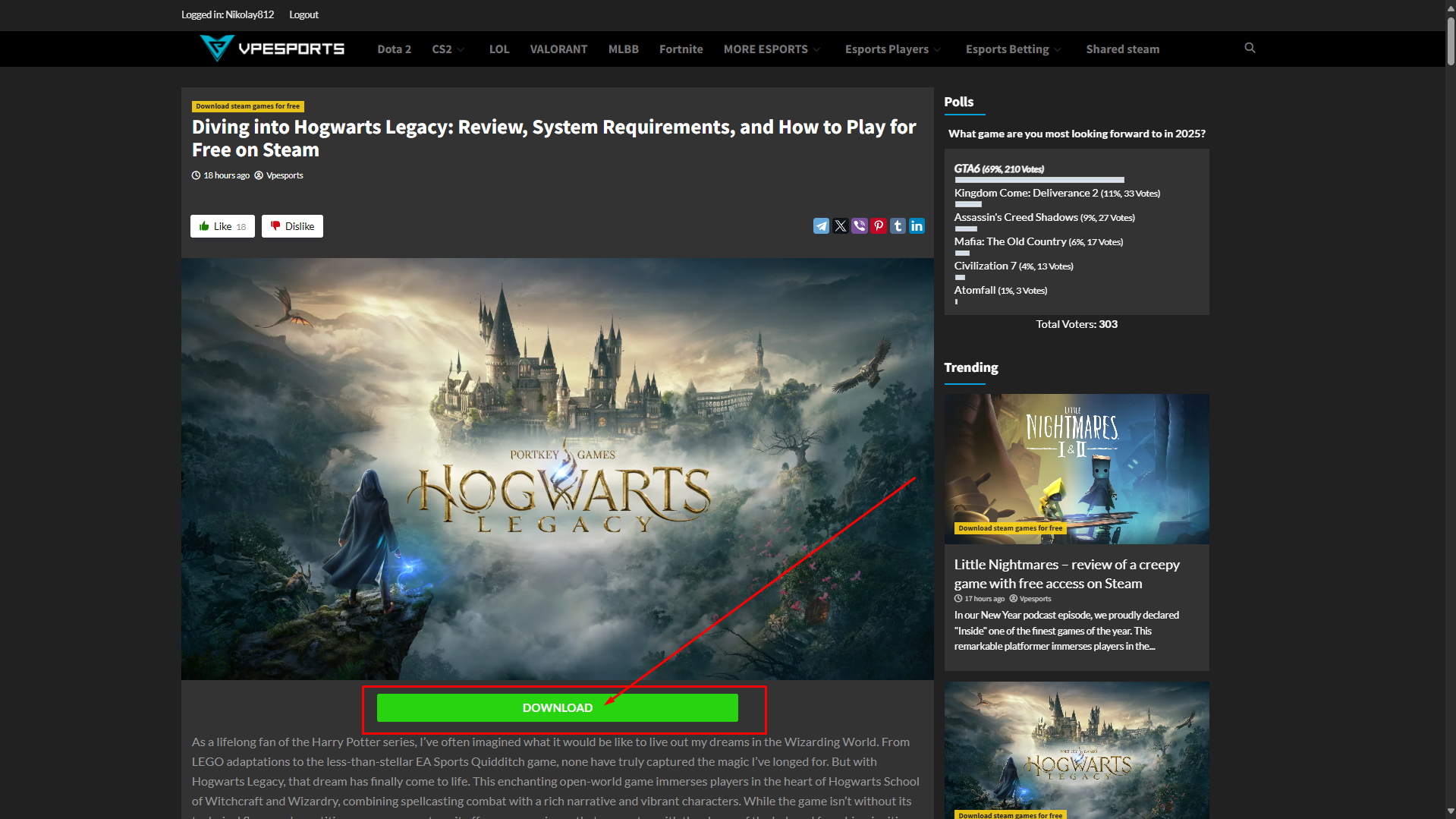Image resolution: width=1456 pixels, height=819 pixels.
Task: Click the green DOWNLOAD button
Action: [557, 707]
